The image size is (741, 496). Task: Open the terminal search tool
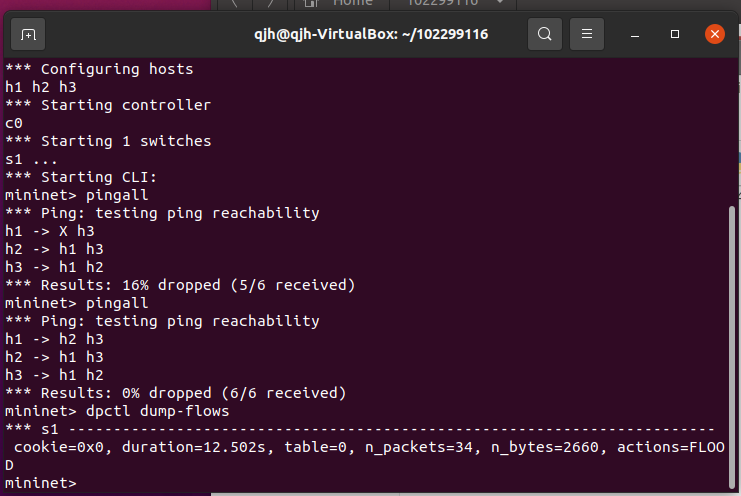point(544,34)
